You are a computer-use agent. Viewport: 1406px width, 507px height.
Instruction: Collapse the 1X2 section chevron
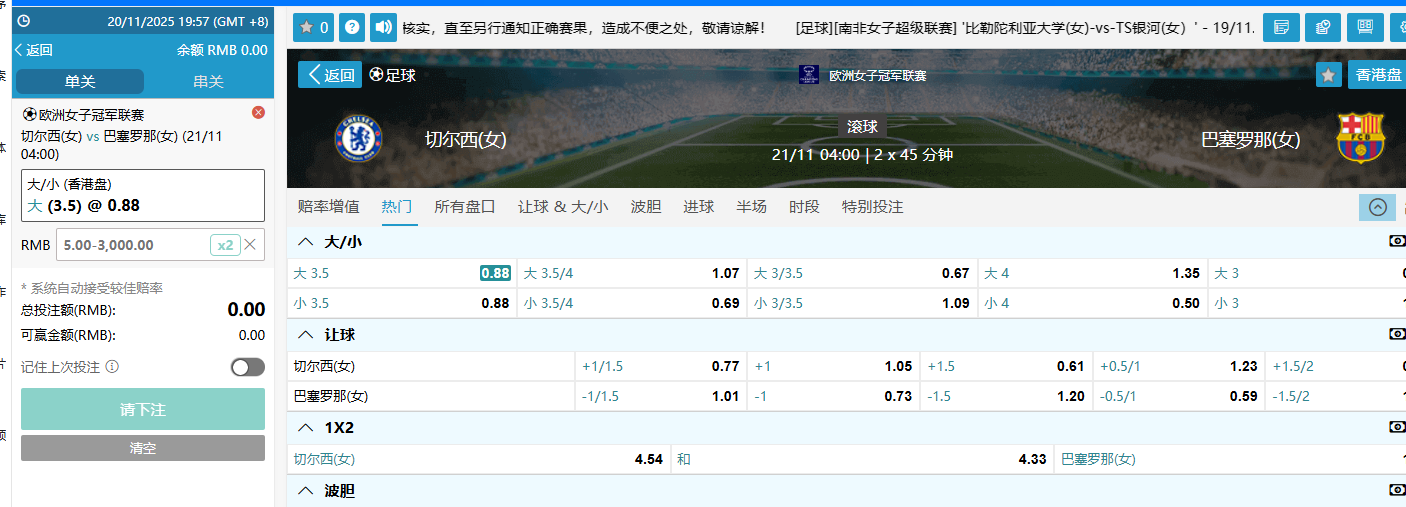click(x=306, y=428)
